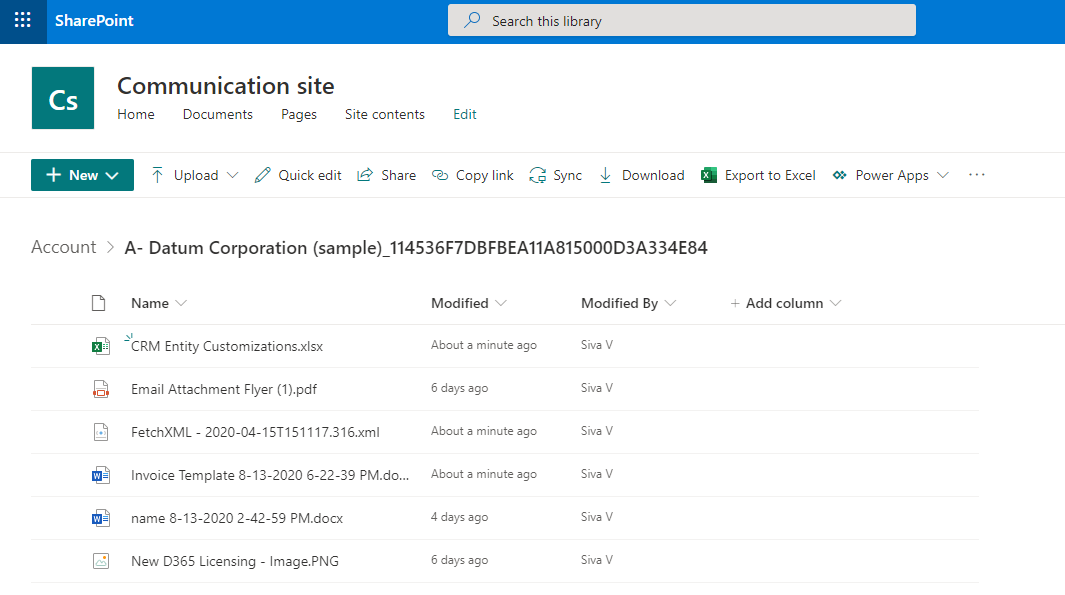Open the FetchXML - 2020-04-15T151117.316.xml file
The image size is (1065, 595).
click(x=255, y=432)
